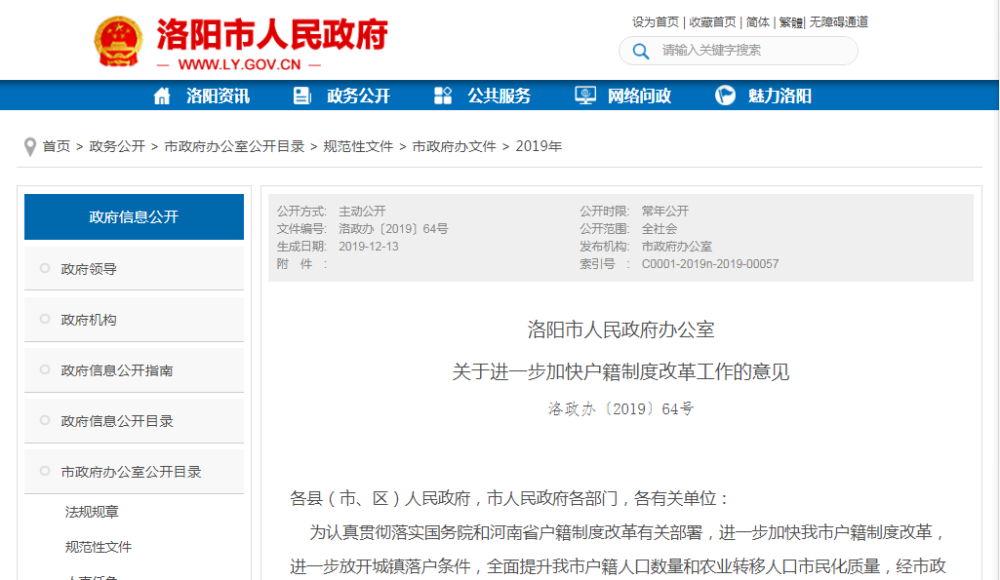Screen dimensions: 1000x580
Task: Go to 2019年 in breadcrumb
Action: coord(539,147)
